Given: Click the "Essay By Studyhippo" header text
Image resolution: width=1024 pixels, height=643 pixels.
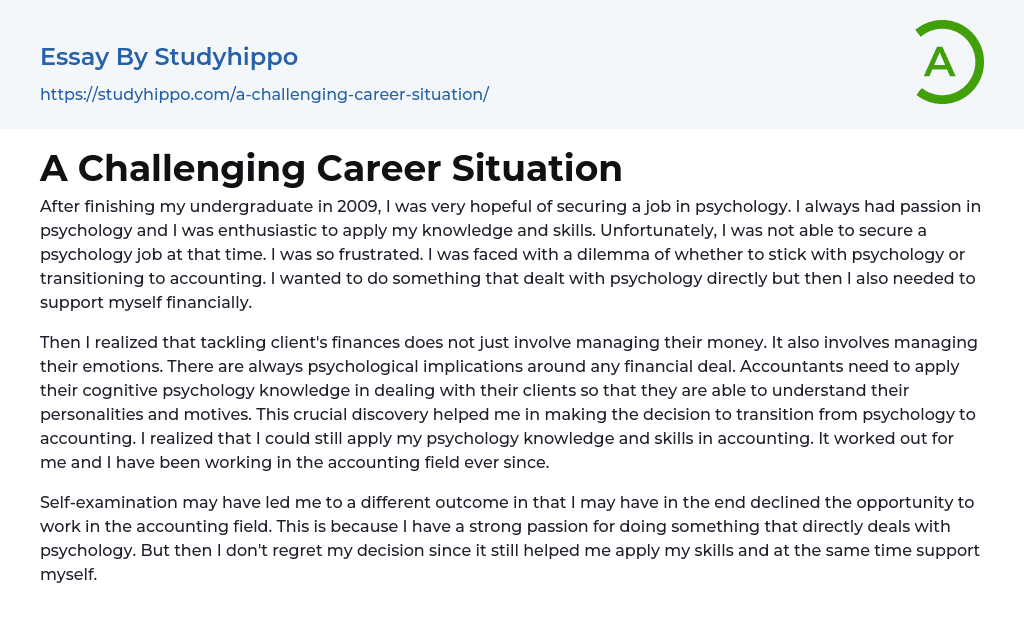Looking at the screenshot, I should [169, 57].
